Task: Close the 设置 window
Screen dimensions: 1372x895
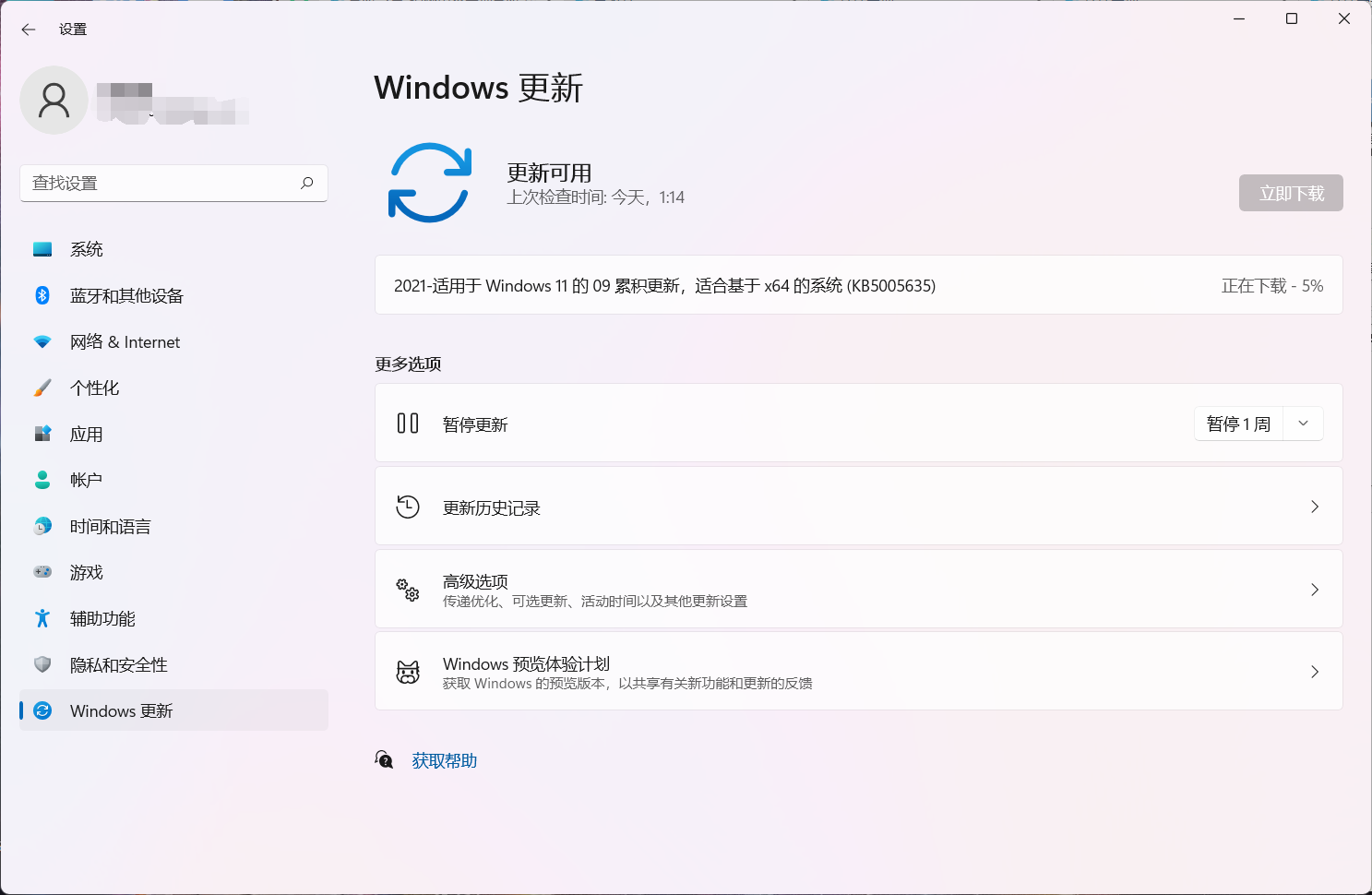Action: tap(1344, 18)
